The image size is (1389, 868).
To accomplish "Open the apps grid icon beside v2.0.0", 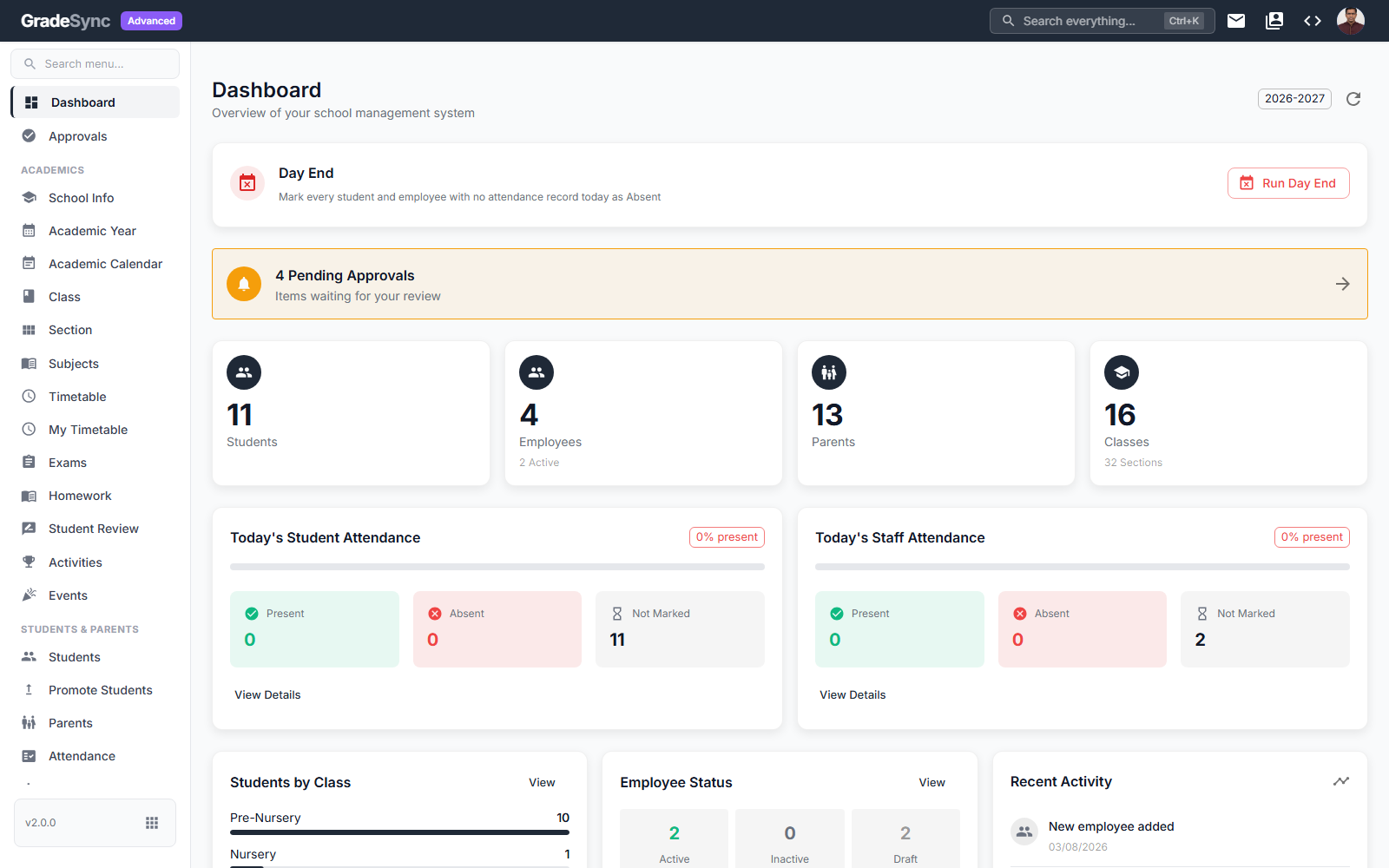I will [x=152, y=823].
